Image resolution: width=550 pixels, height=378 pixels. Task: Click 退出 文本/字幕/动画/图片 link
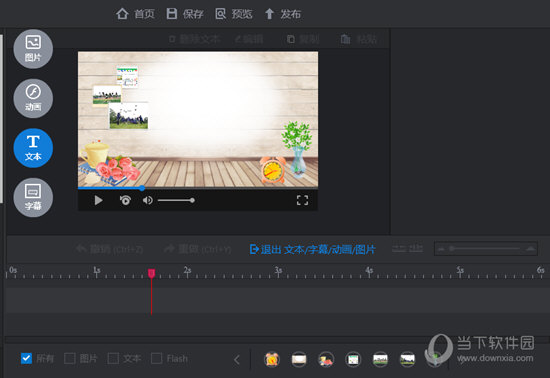[313, 249]
